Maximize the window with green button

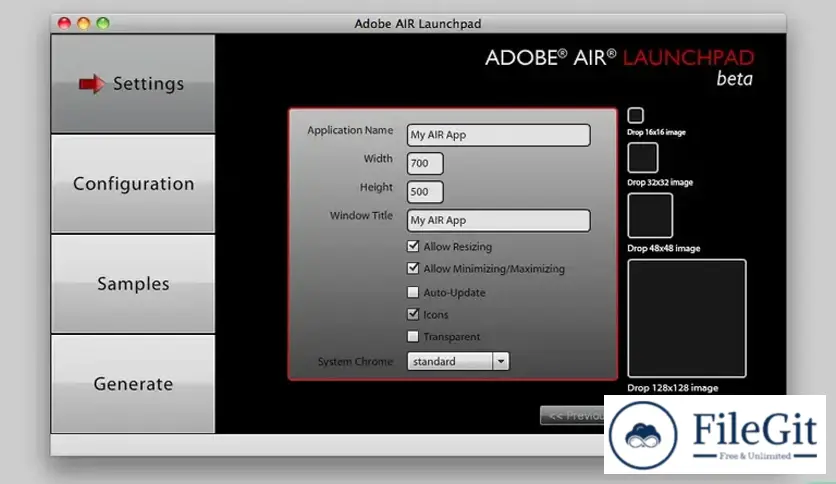pos(103,23)
